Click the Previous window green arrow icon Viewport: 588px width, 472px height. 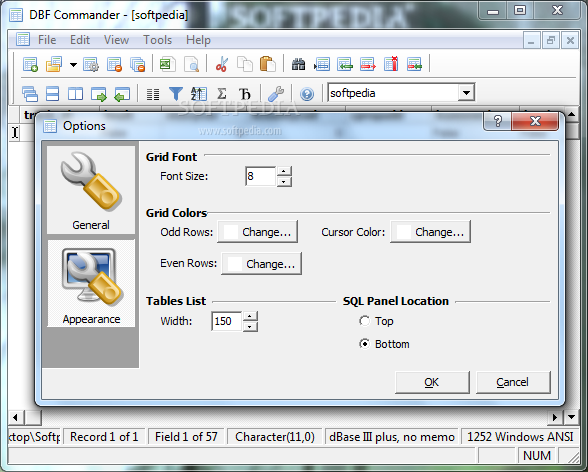click(x=122, y=94)
